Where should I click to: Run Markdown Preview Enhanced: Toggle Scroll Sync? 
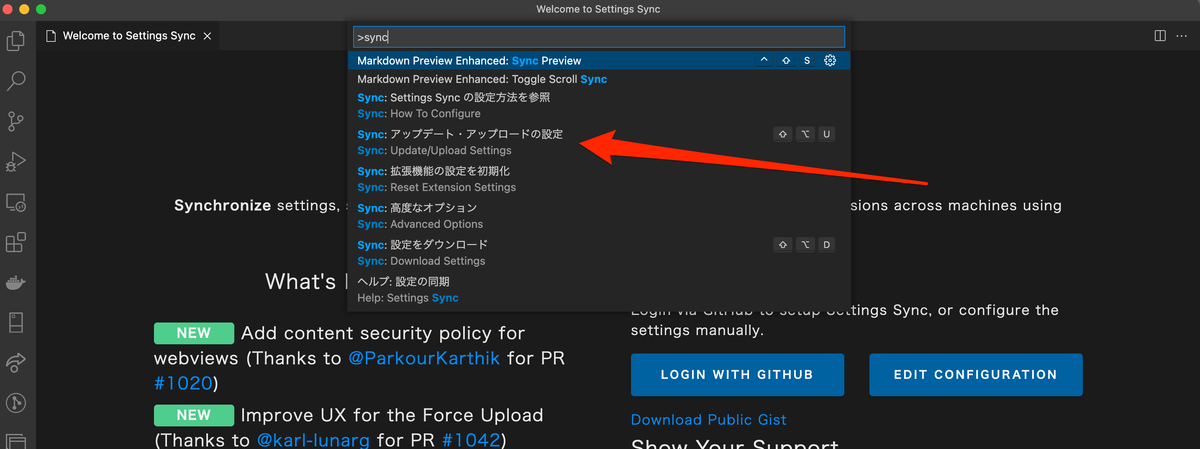coord(599,79)
